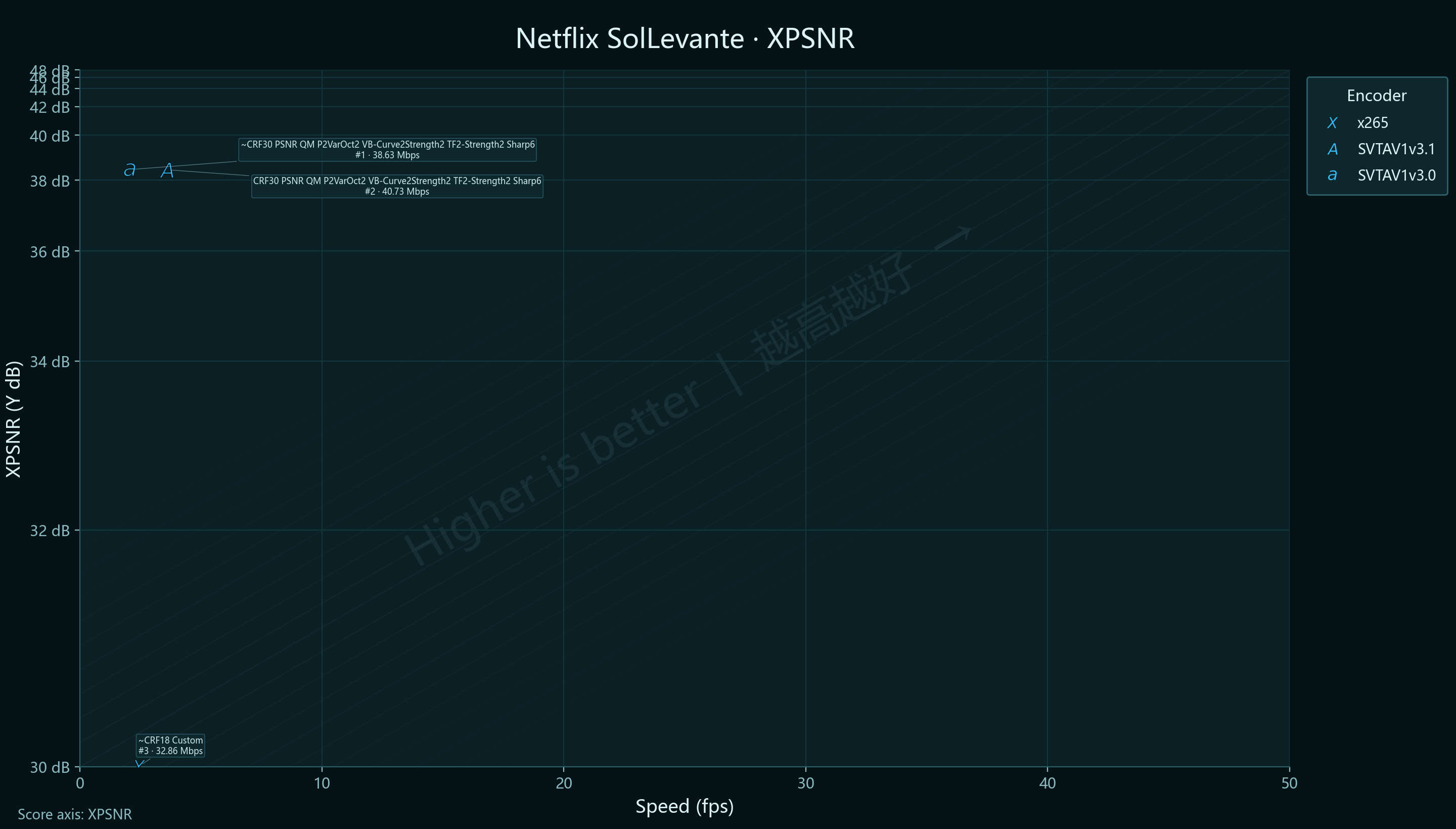Select the lowercase 'a' SVTAV1v3.0 data point
This screenshot has width=1456, height=829.
pyautogui.click(x=130, y=169)
